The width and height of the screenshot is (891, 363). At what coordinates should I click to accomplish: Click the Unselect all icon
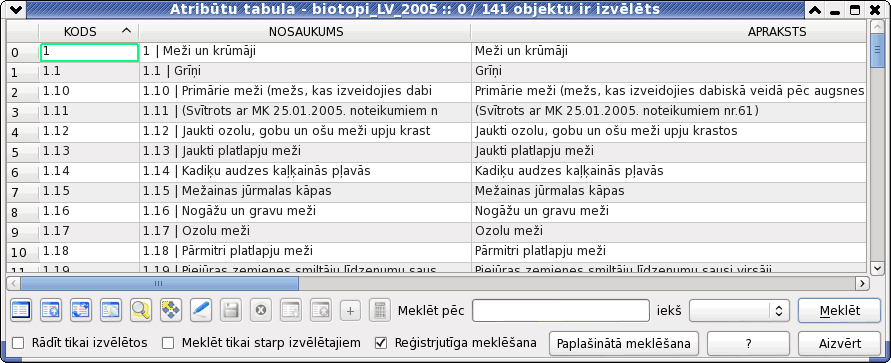tap(21, 311)
